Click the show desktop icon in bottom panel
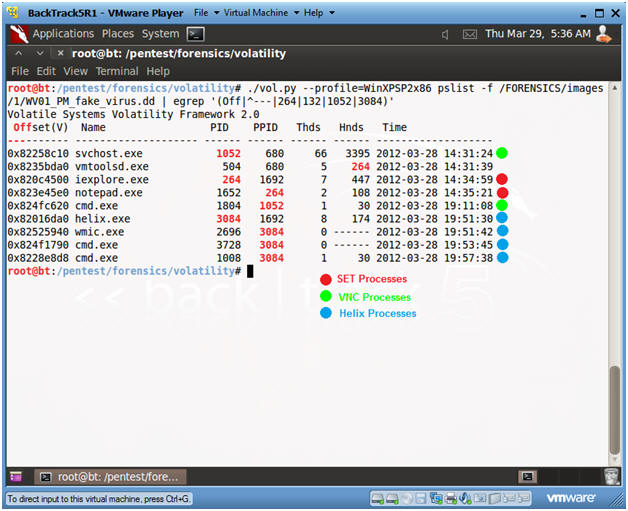The image size is (628, 511). 16,477
